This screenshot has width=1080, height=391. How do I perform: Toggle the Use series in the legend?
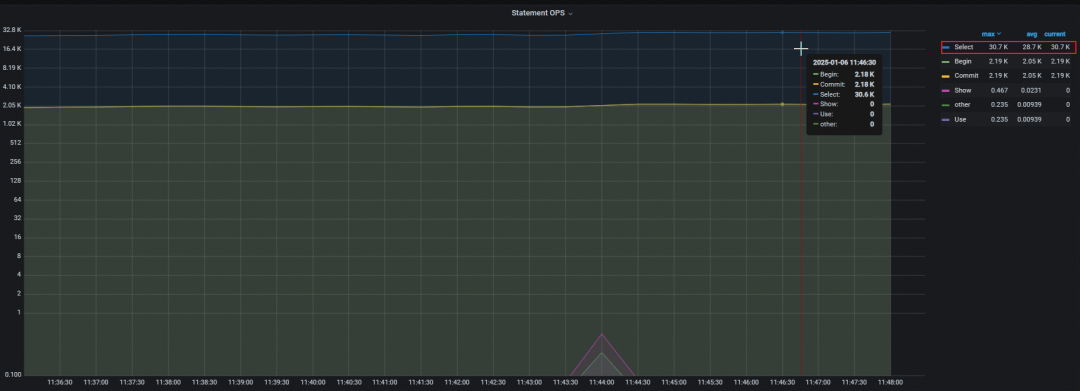click(960, 119)
